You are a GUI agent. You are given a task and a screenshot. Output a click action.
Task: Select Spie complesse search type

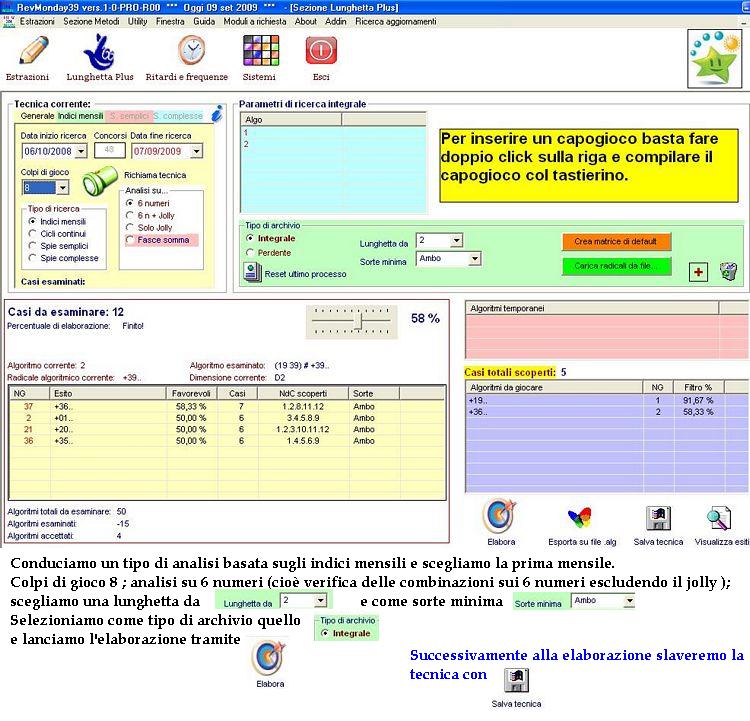(32, 258)
